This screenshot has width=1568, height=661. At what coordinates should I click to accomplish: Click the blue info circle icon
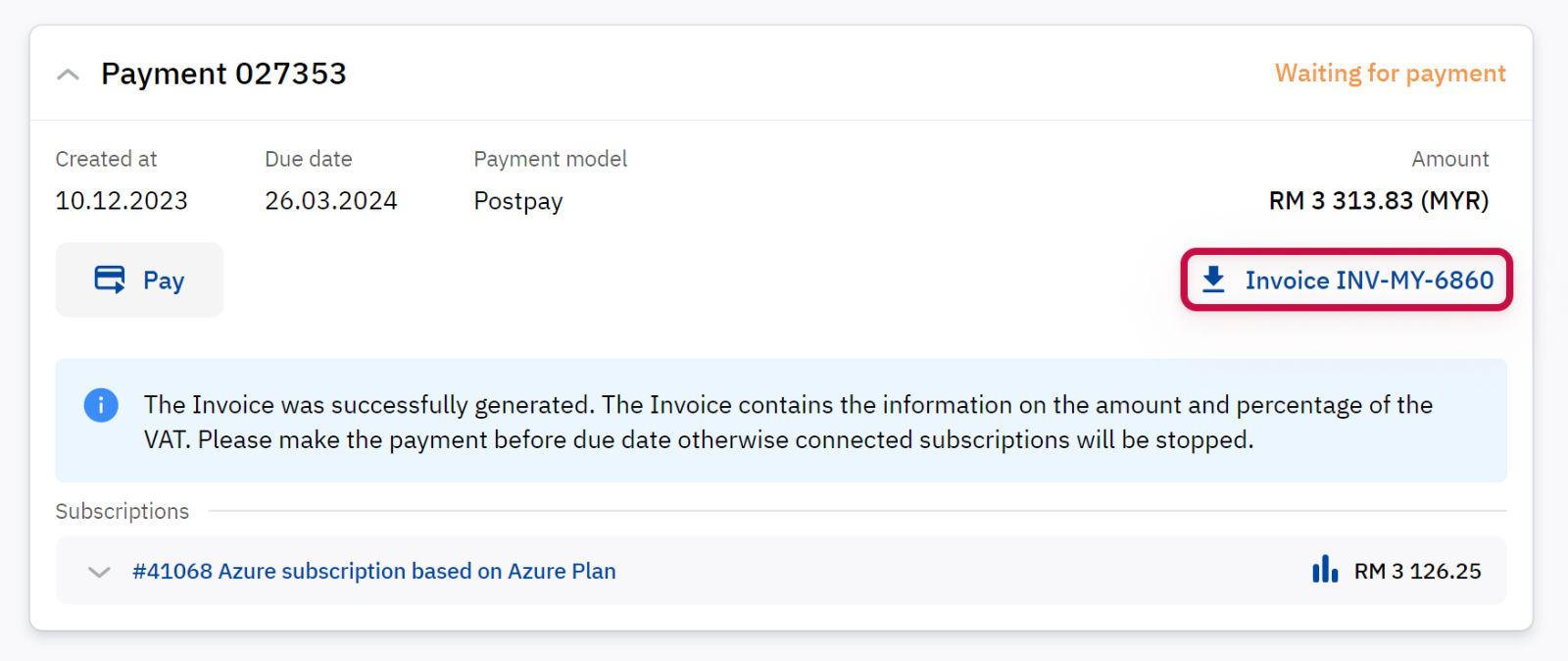pyautogui.click(x=101, y=405)
